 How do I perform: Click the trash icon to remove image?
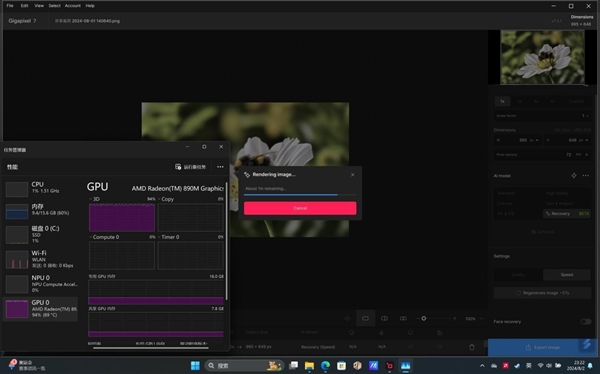(472, 347)
